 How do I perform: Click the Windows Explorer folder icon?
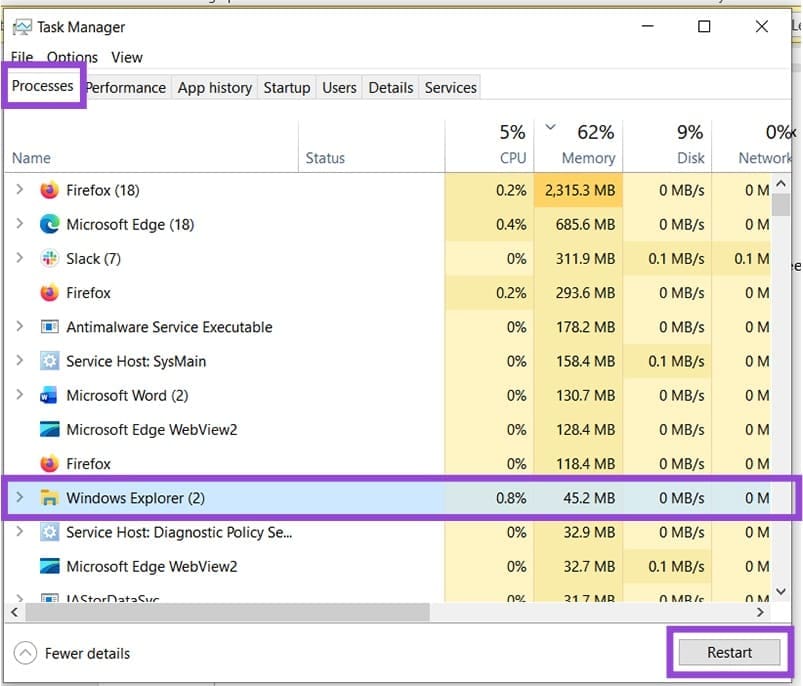click(50, 497)
